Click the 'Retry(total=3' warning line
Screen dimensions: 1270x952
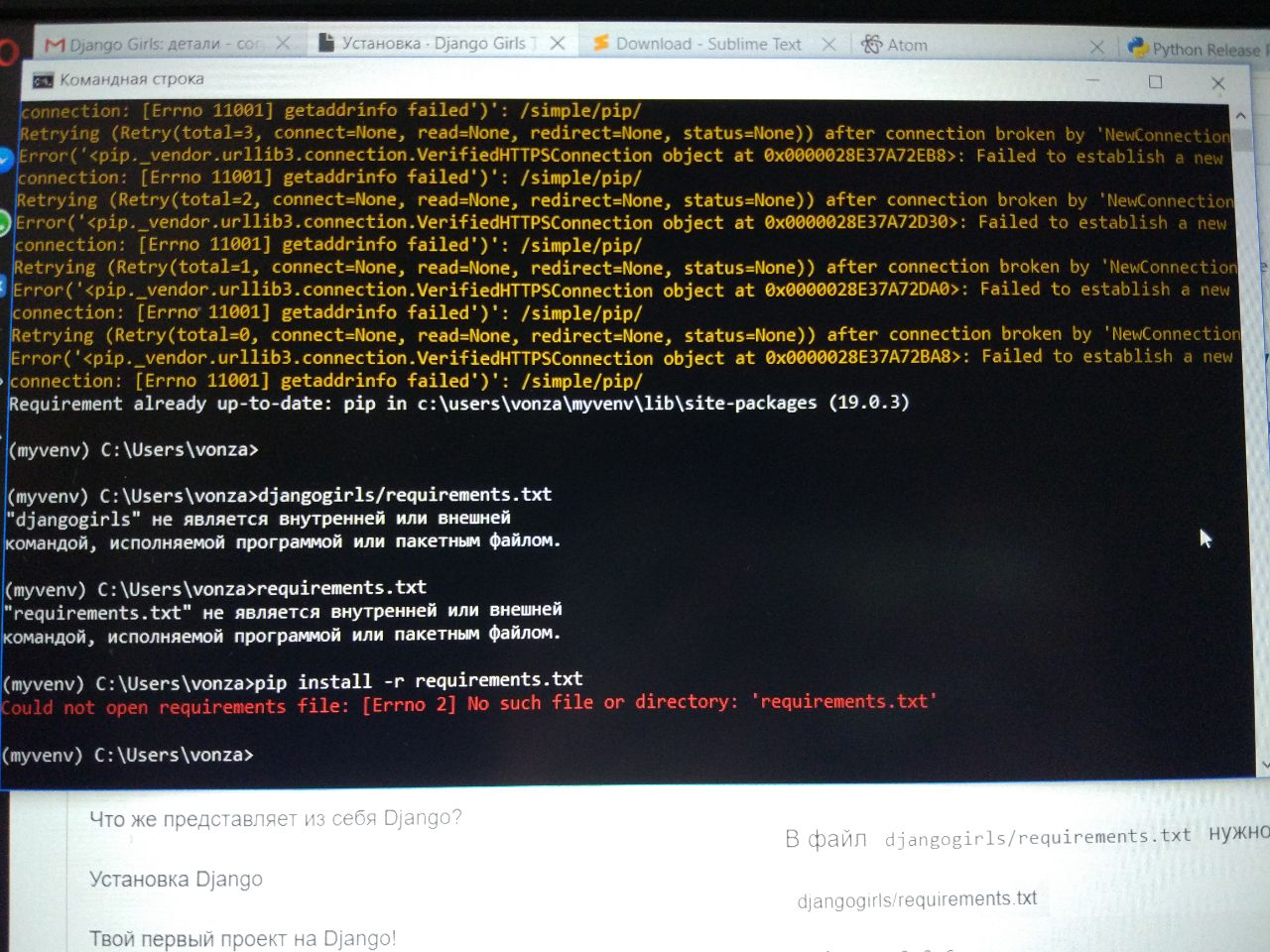[623, 134]
